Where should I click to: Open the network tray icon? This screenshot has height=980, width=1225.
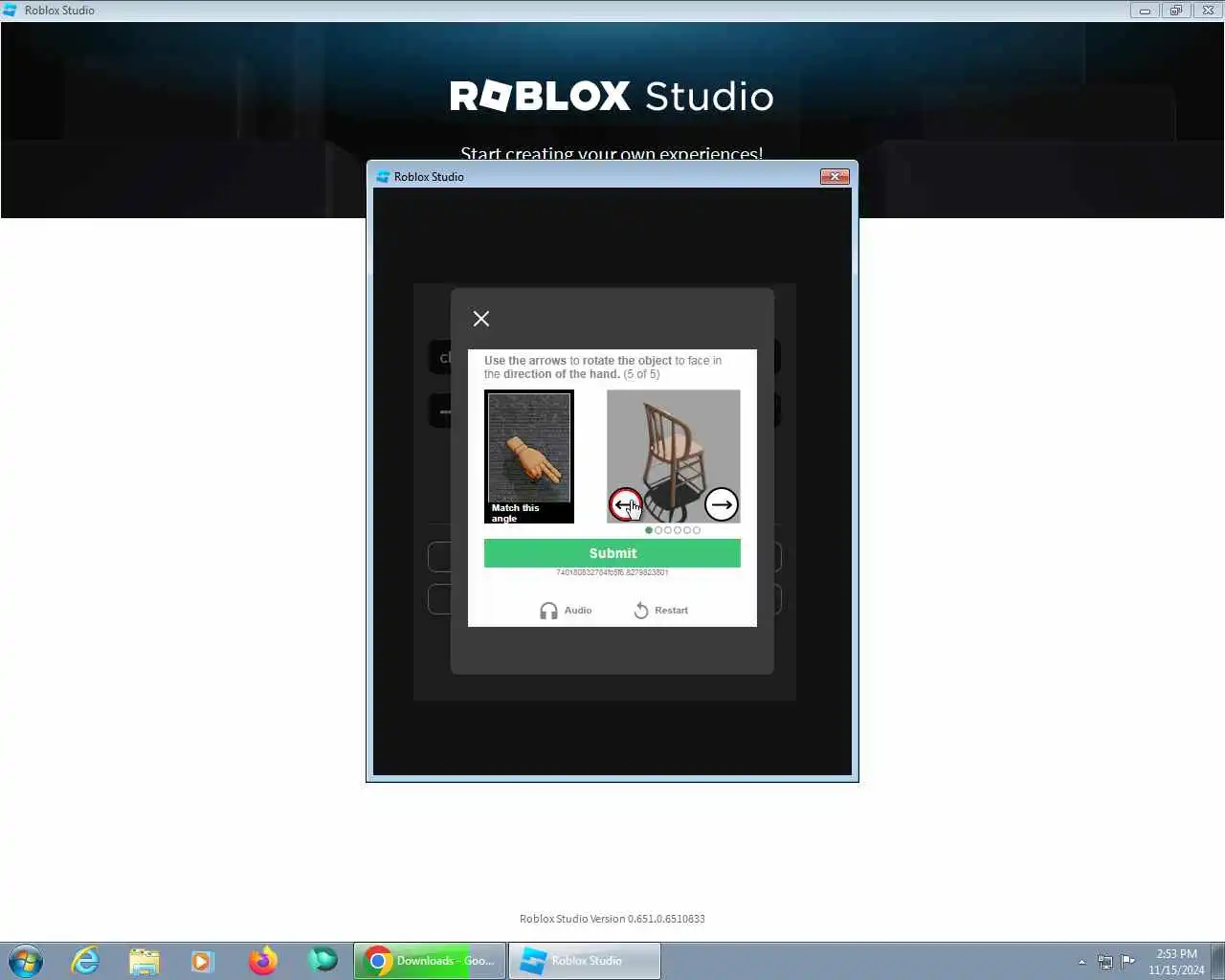(1105, 962)
